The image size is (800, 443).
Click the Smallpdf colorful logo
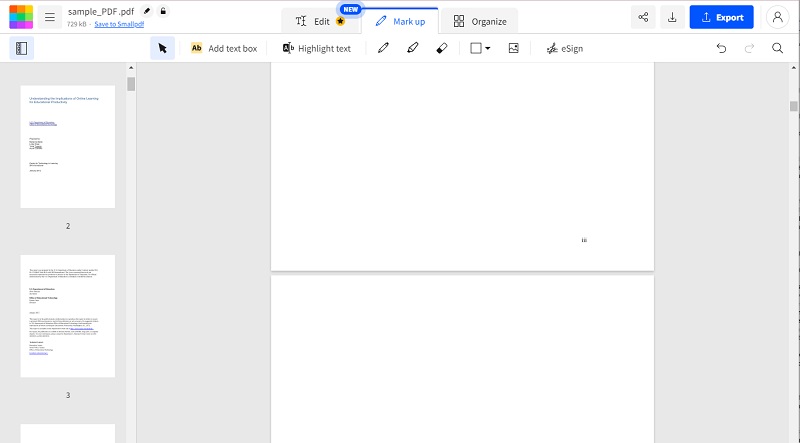[x=21, y=17]
